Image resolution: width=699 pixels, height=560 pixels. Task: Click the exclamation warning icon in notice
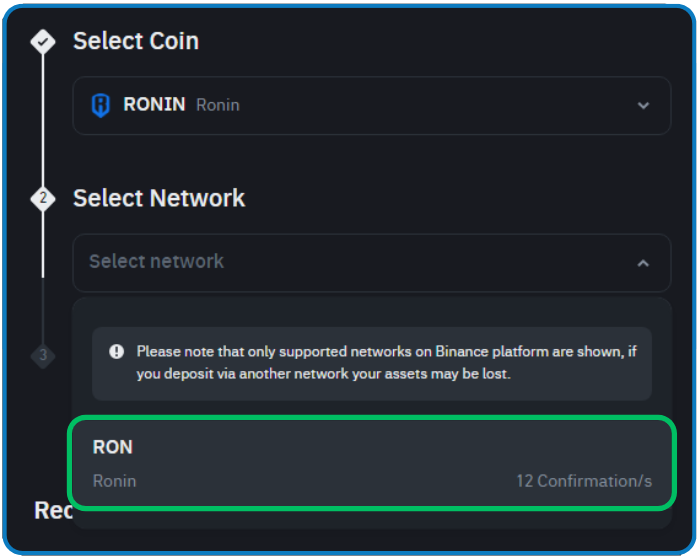(116, 352)
